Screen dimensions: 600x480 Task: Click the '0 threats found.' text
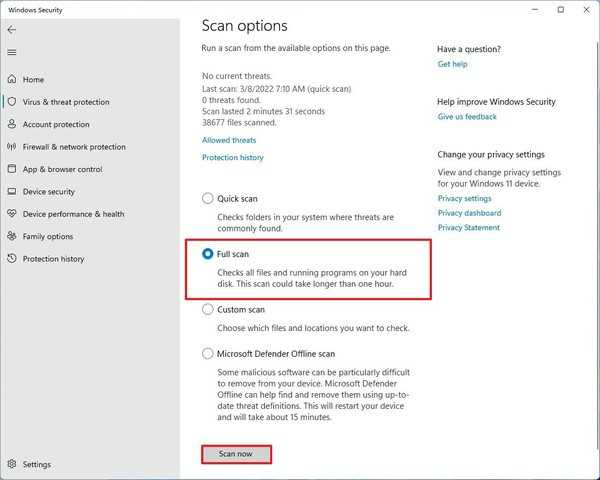tap(231, 100)
